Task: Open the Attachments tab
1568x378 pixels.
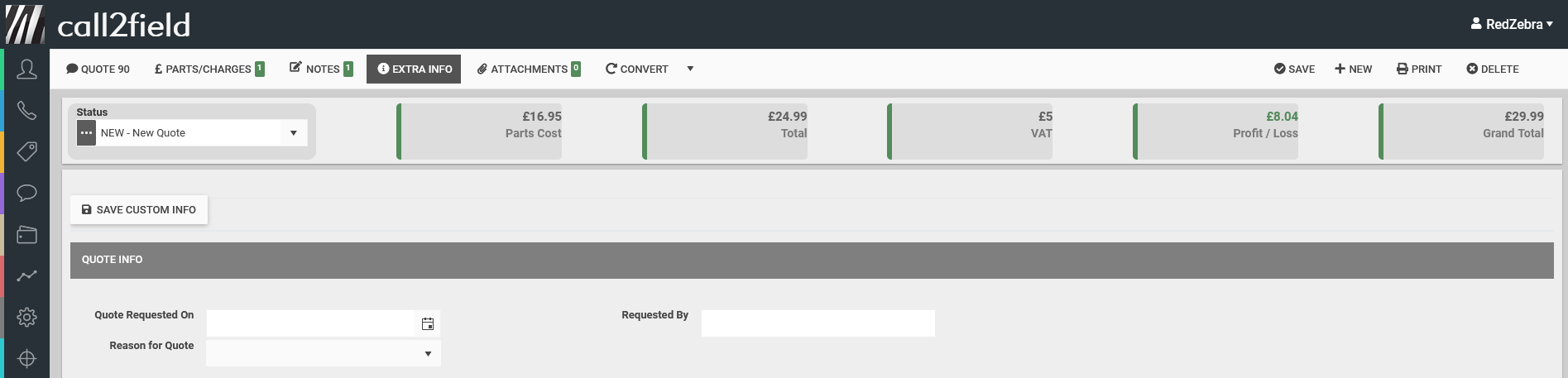Action: (529, 69)
